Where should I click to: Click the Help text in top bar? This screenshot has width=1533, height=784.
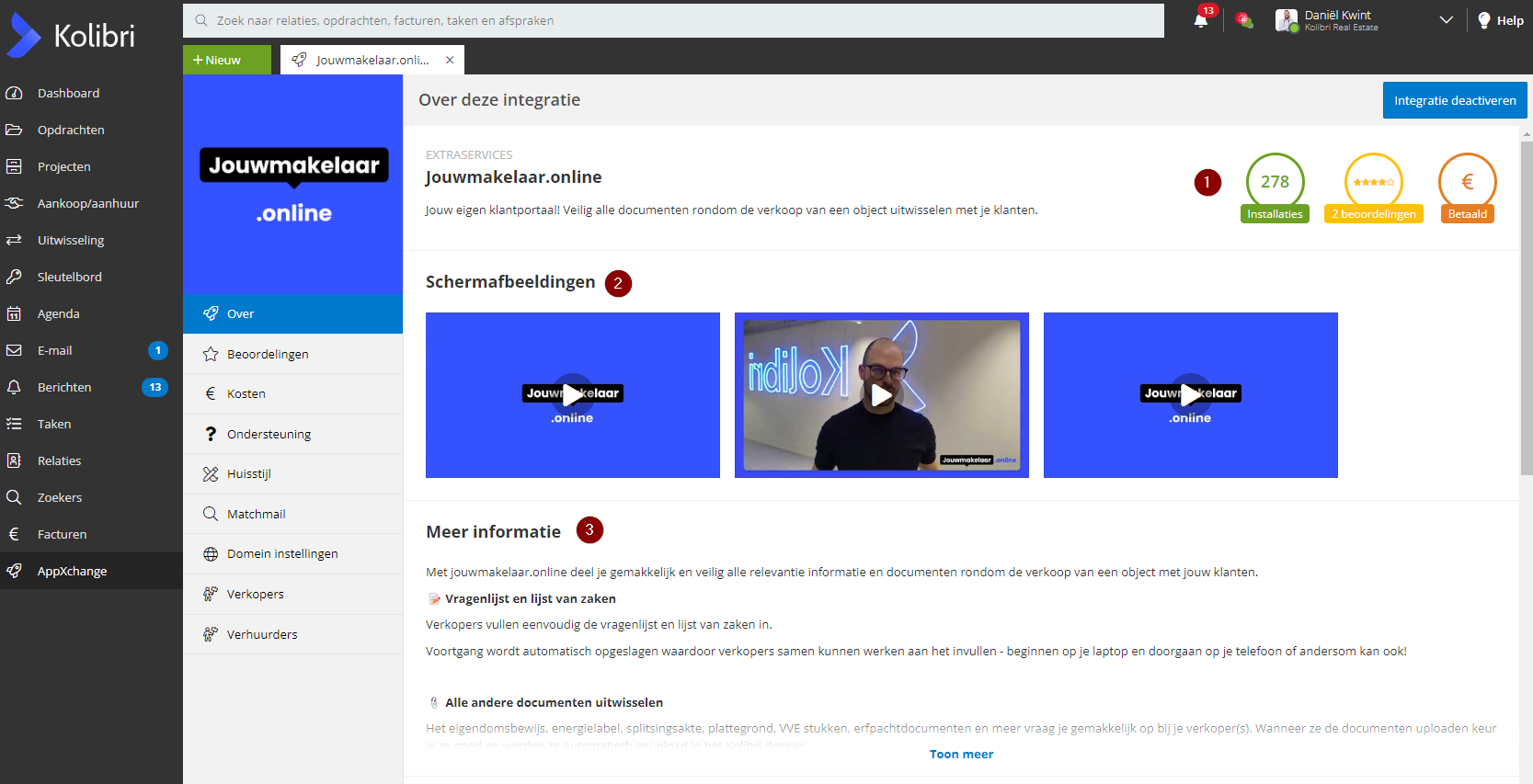[x=1510, y=20]
